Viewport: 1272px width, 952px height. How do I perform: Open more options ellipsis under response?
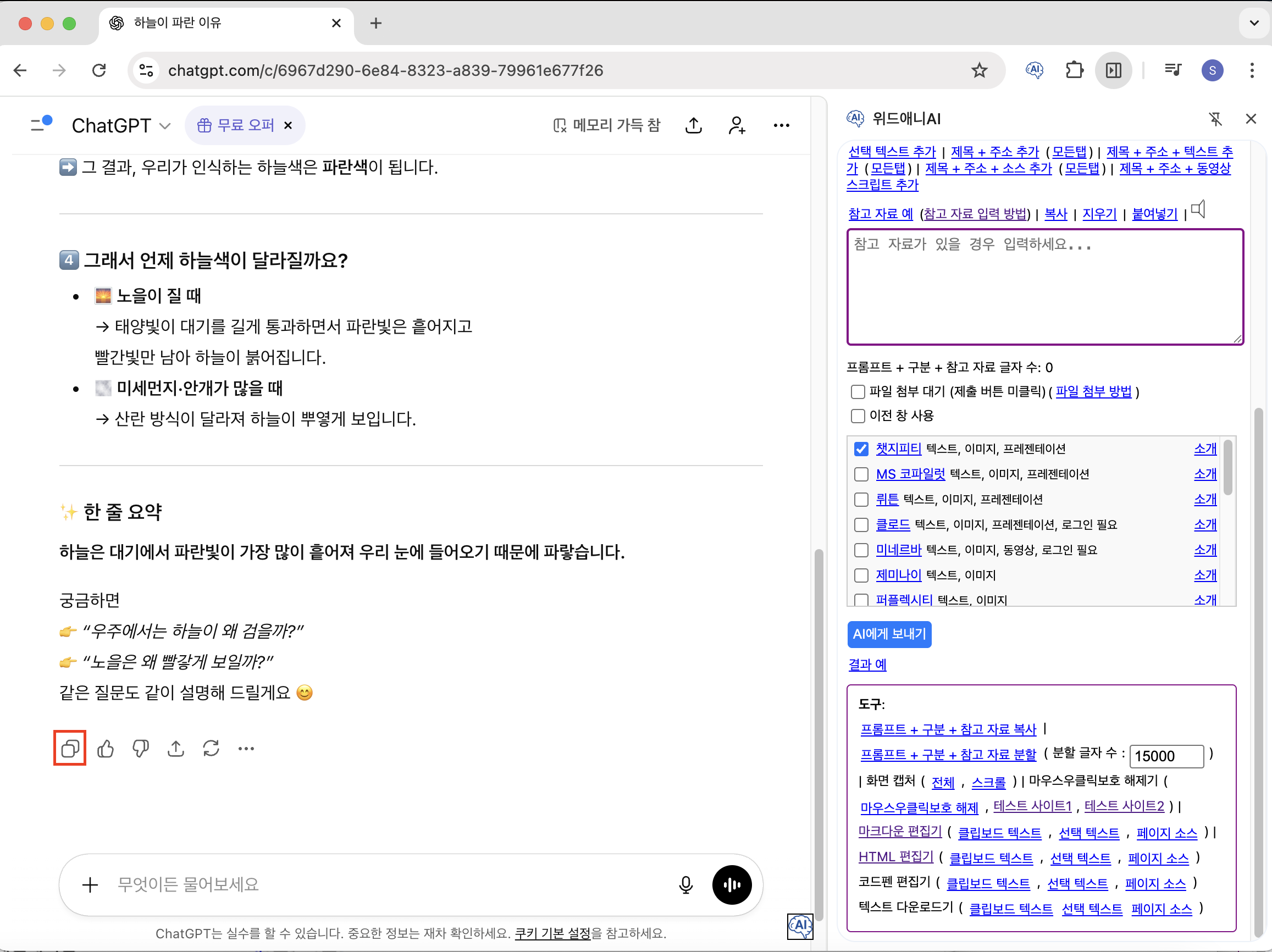pos(246,749)
